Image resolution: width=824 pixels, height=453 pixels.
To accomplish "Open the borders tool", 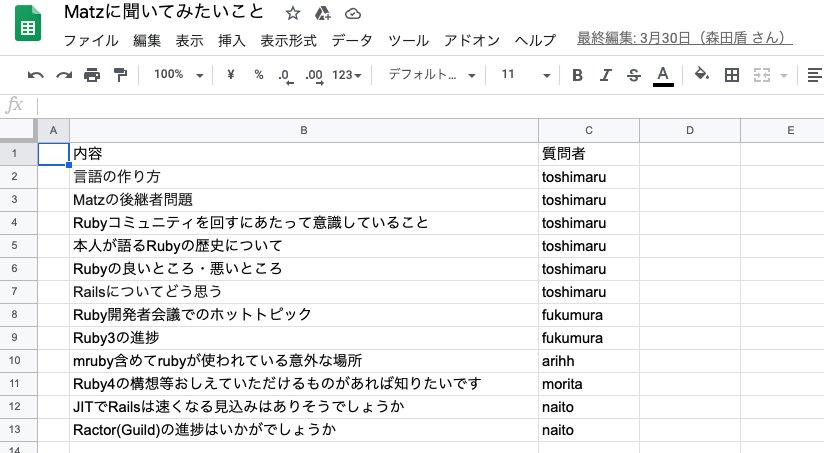I will [732, 75].
